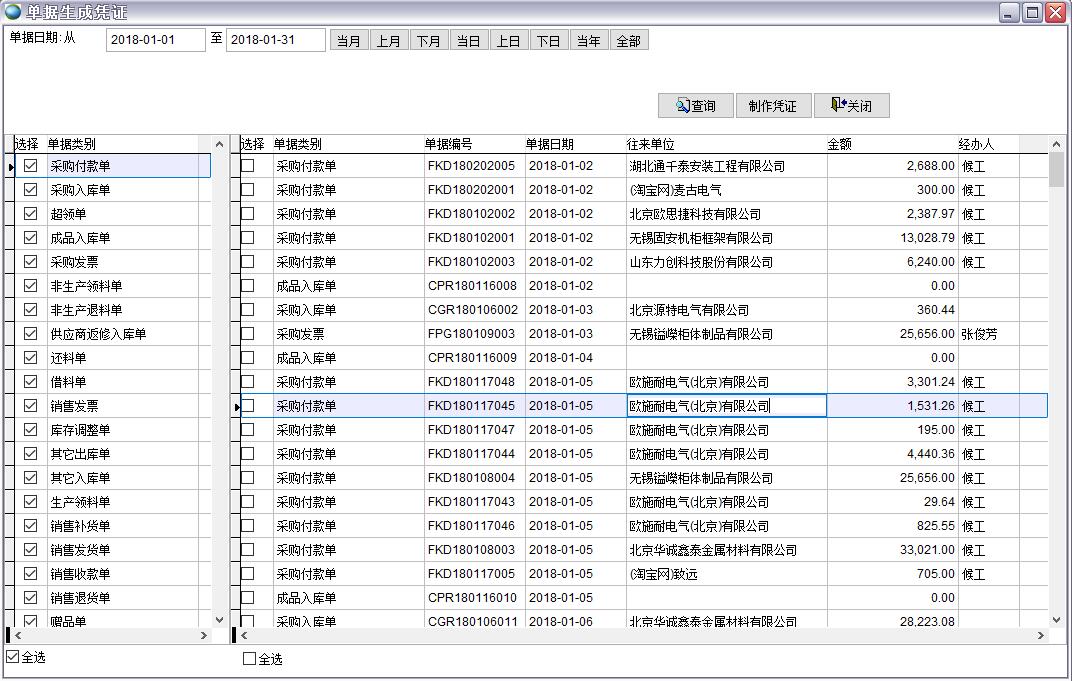1072x681 pixels.
Task: Click right arrow on category list horizontal scrollbar
Action: click(x=205, y=635)
